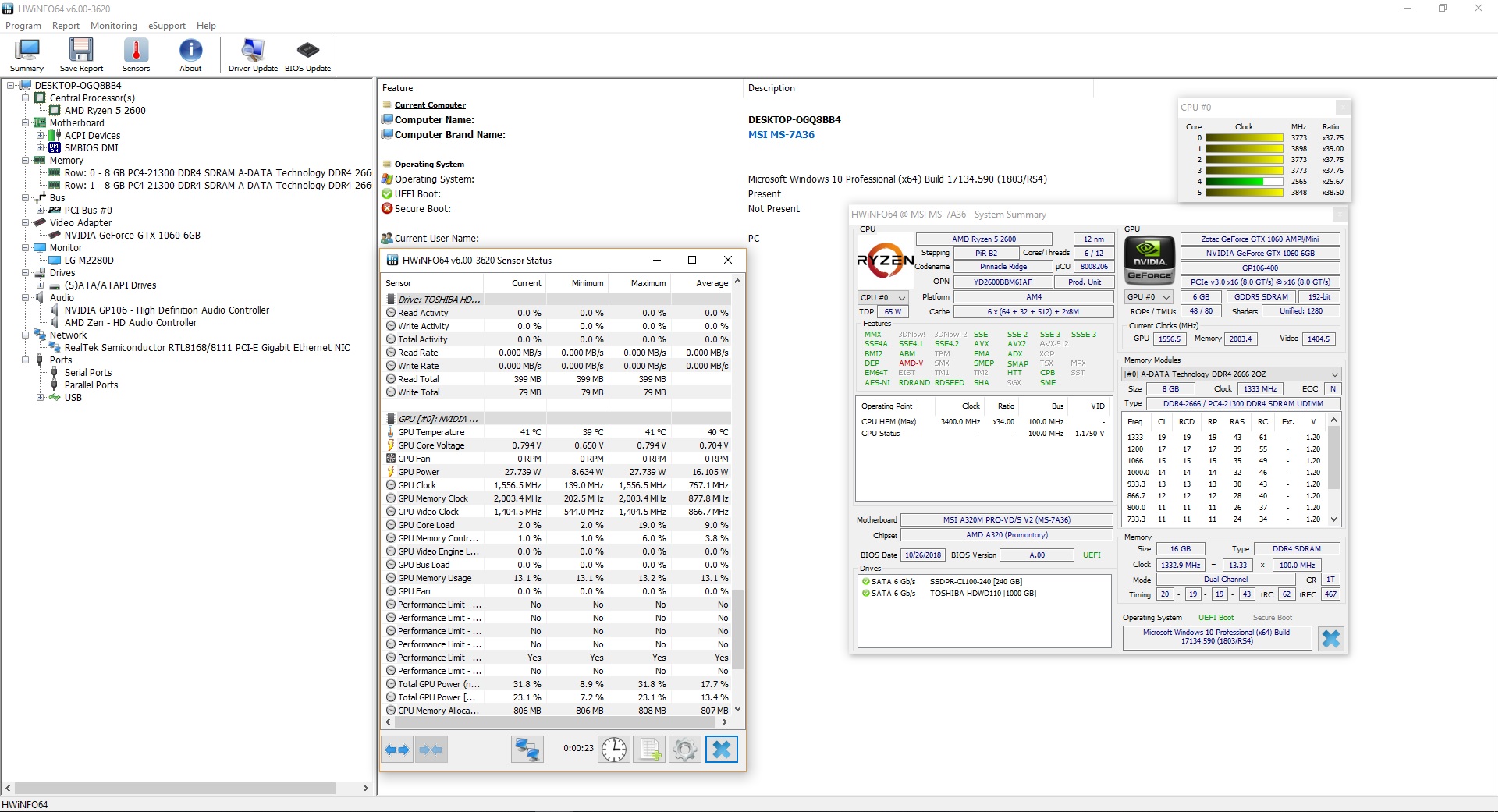Open the CPU #0 selector dropdown

882,298
